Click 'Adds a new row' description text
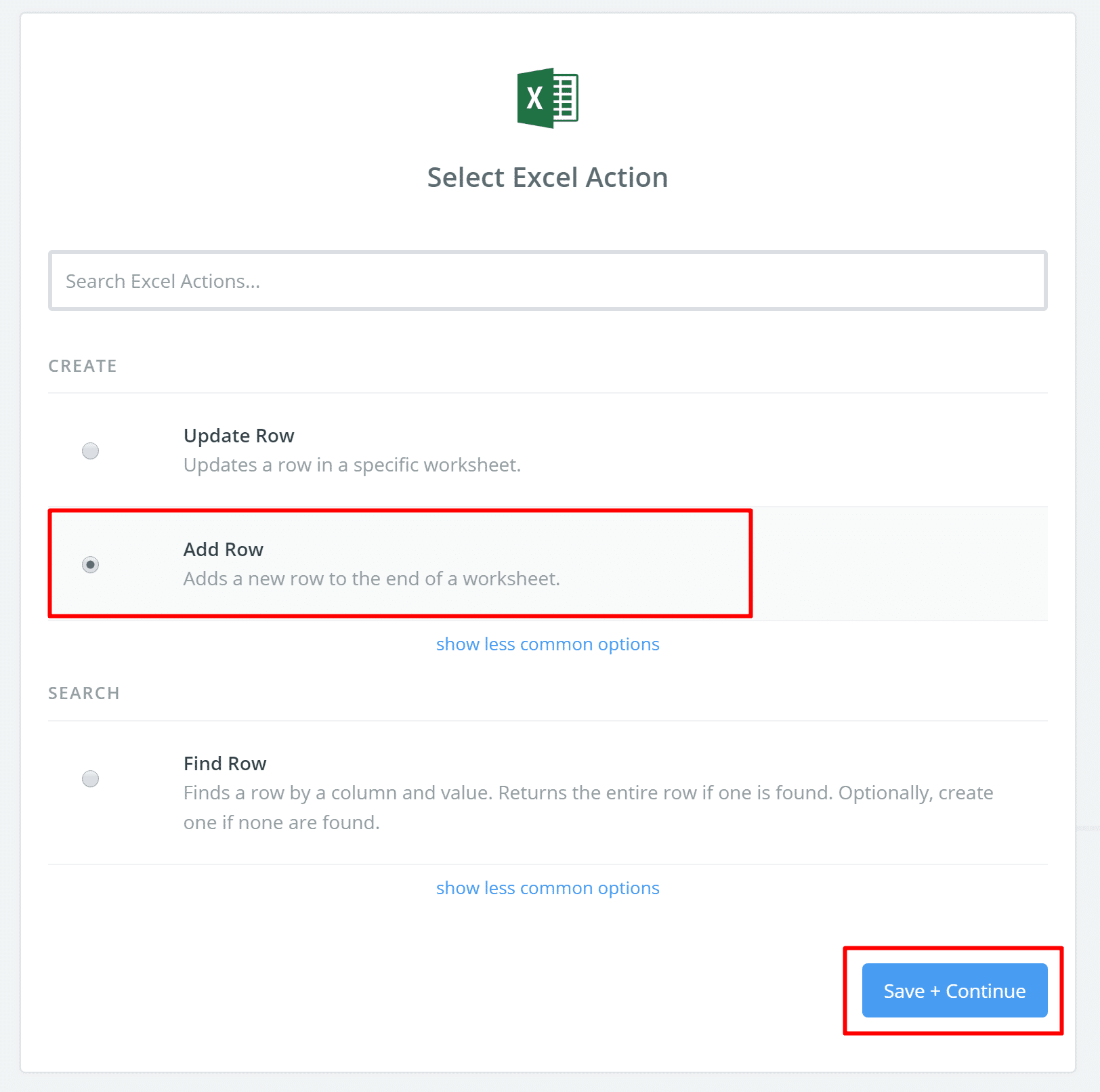1100x1092 pixels. (371, 579)
